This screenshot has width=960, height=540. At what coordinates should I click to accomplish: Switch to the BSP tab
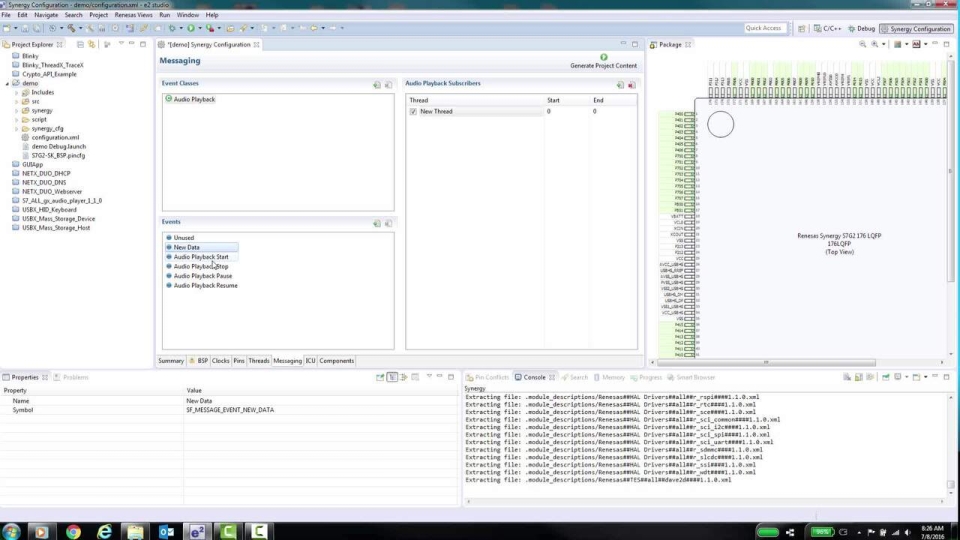(198, 361)
